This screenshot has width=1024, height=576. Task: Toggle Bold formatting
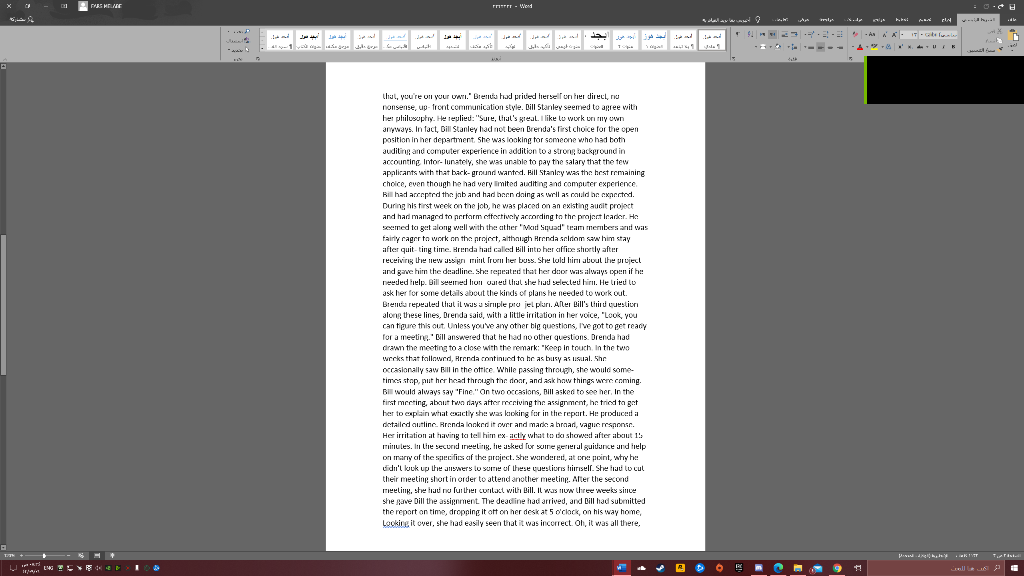[953, 47]
